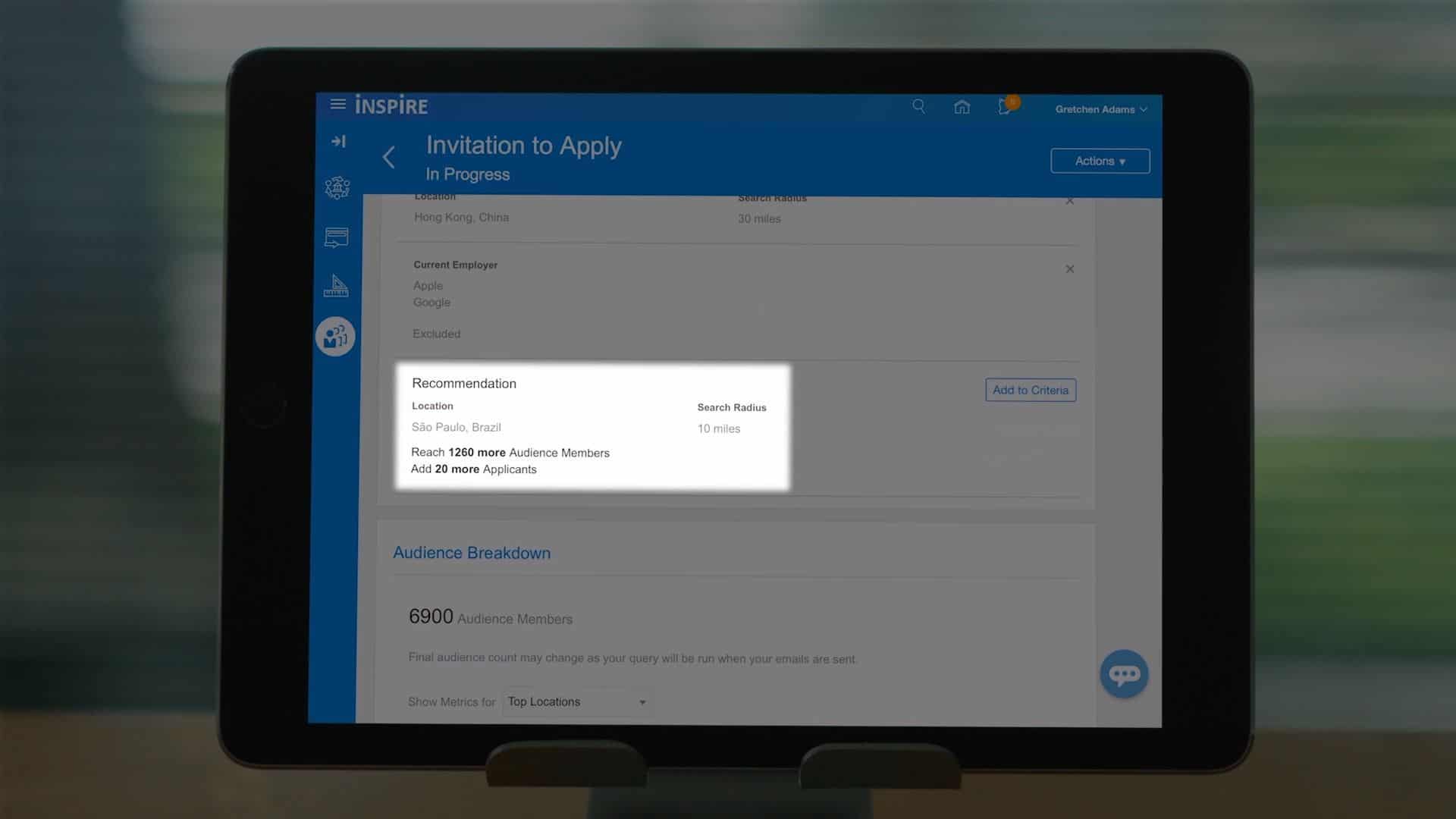Remove the Current Employer criteria
This screenshot has height=819, width=1456.
pyautogui.click(x=1070, y=268)
